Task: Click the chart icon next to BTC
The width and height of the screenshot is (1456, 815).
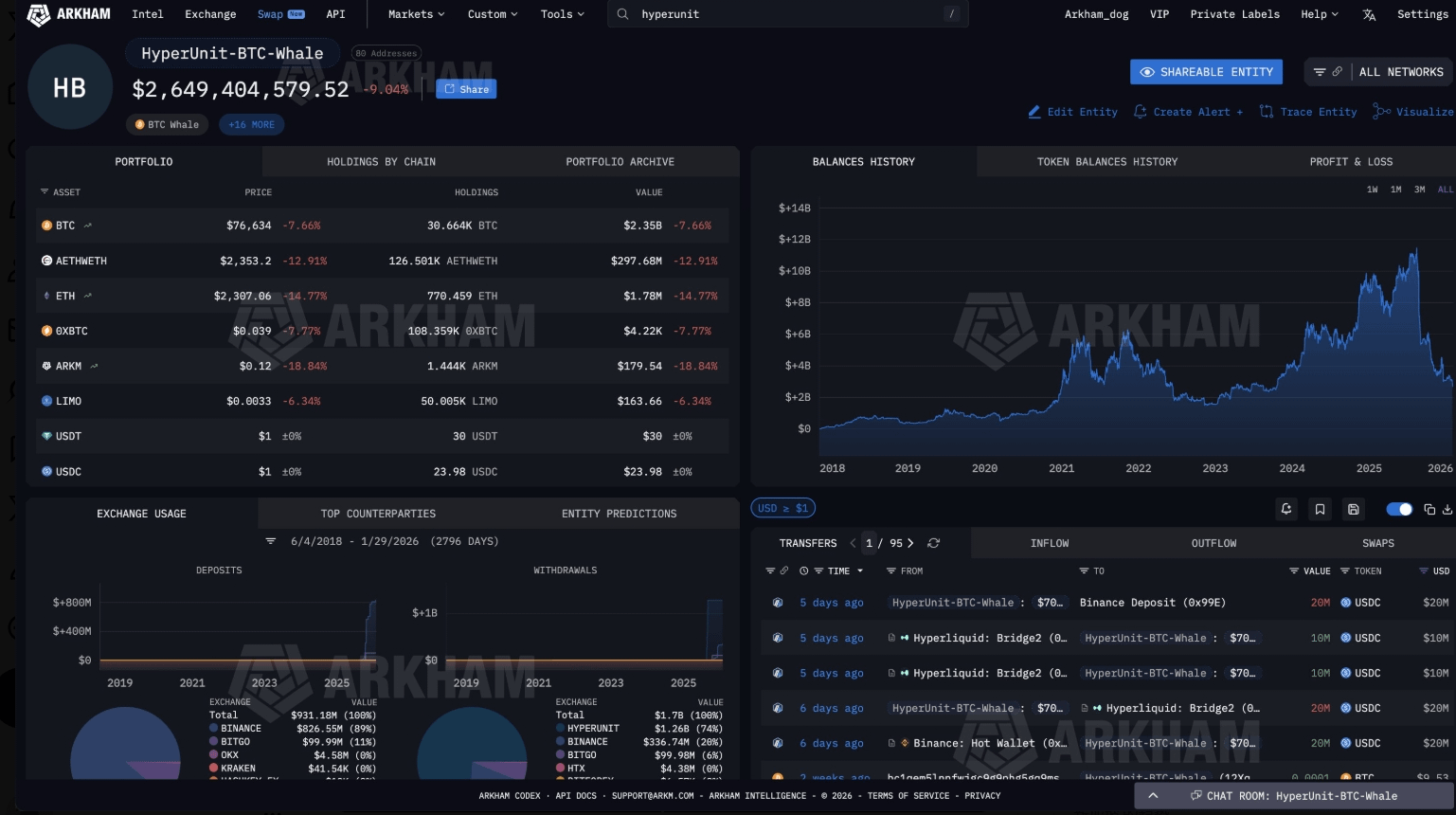Action: click(x=88, y=226)
